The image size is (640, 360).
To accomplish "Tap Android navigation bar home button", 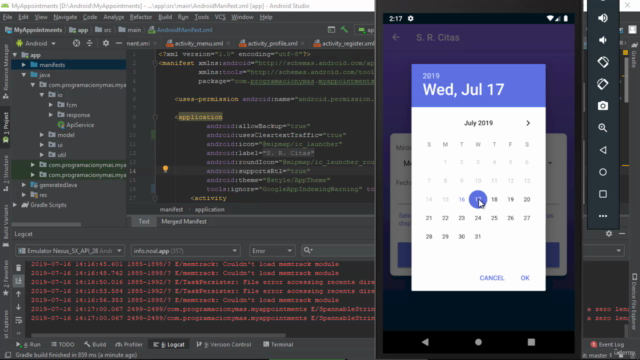I will pyautogui.click(x=478, y=342).
